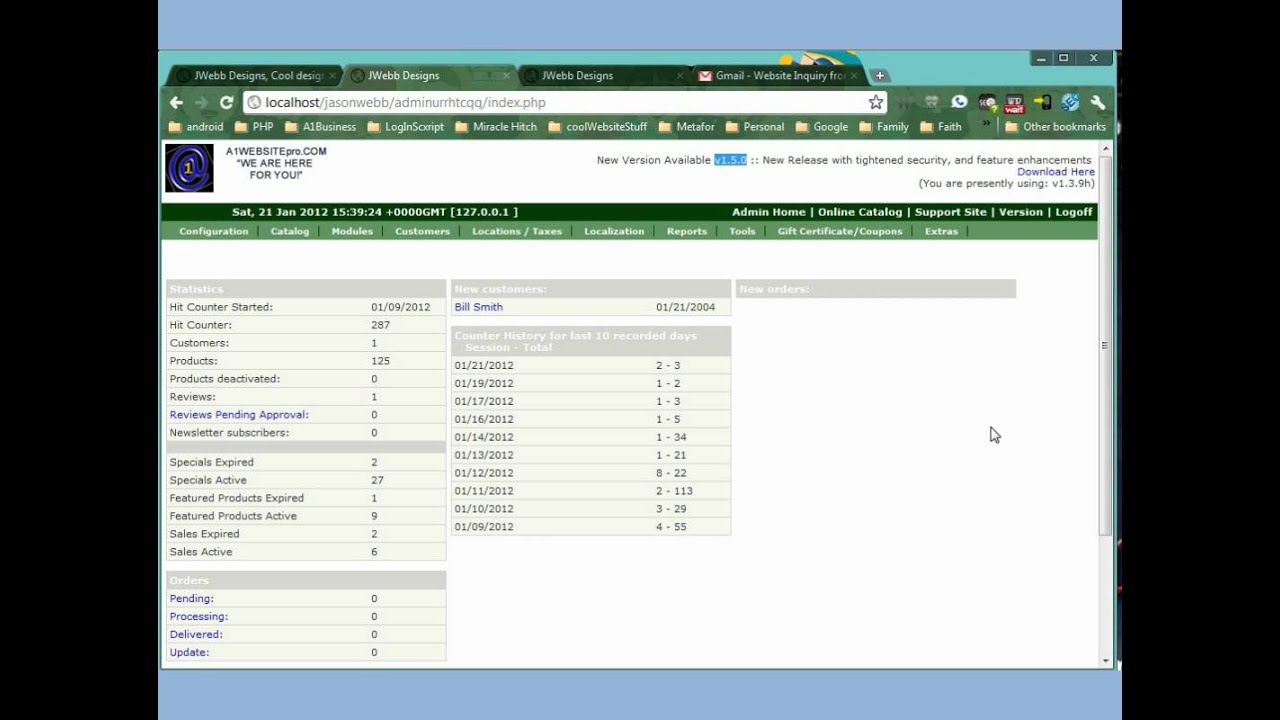View Update orders
Image resolution: width=1280 pixels, height=720 pixels.
[x=189, y=653]
